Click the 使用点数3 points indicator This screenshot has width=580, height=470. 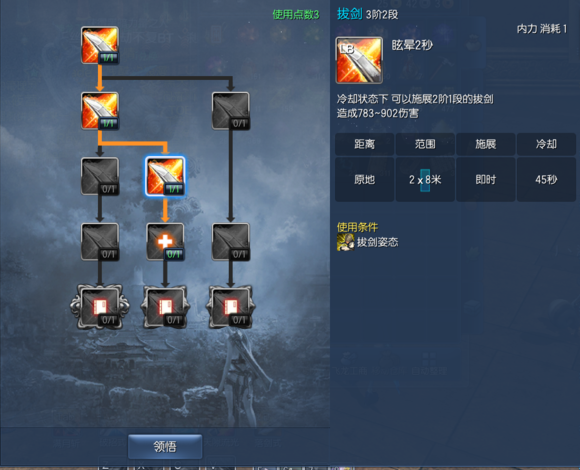[x=296, y=14]
